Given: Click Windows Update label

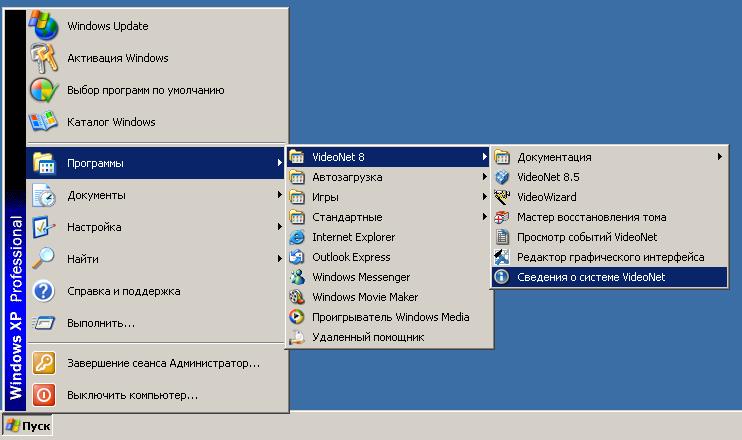Looking at the screenshot, I should click(x=108, y=26).
